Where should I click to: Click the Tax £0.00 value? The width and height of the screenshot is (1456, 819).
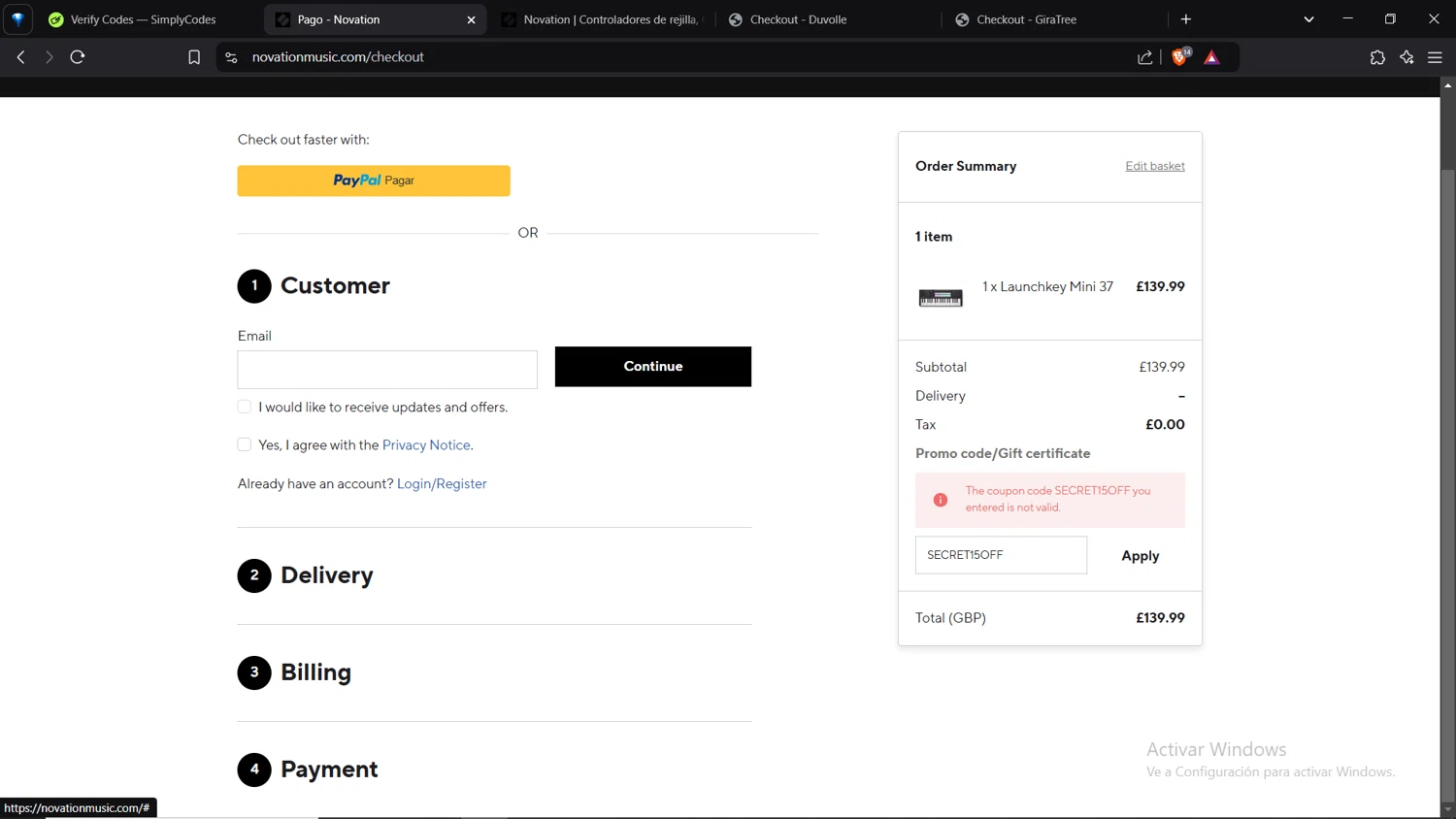click(x=1165, y=424)
